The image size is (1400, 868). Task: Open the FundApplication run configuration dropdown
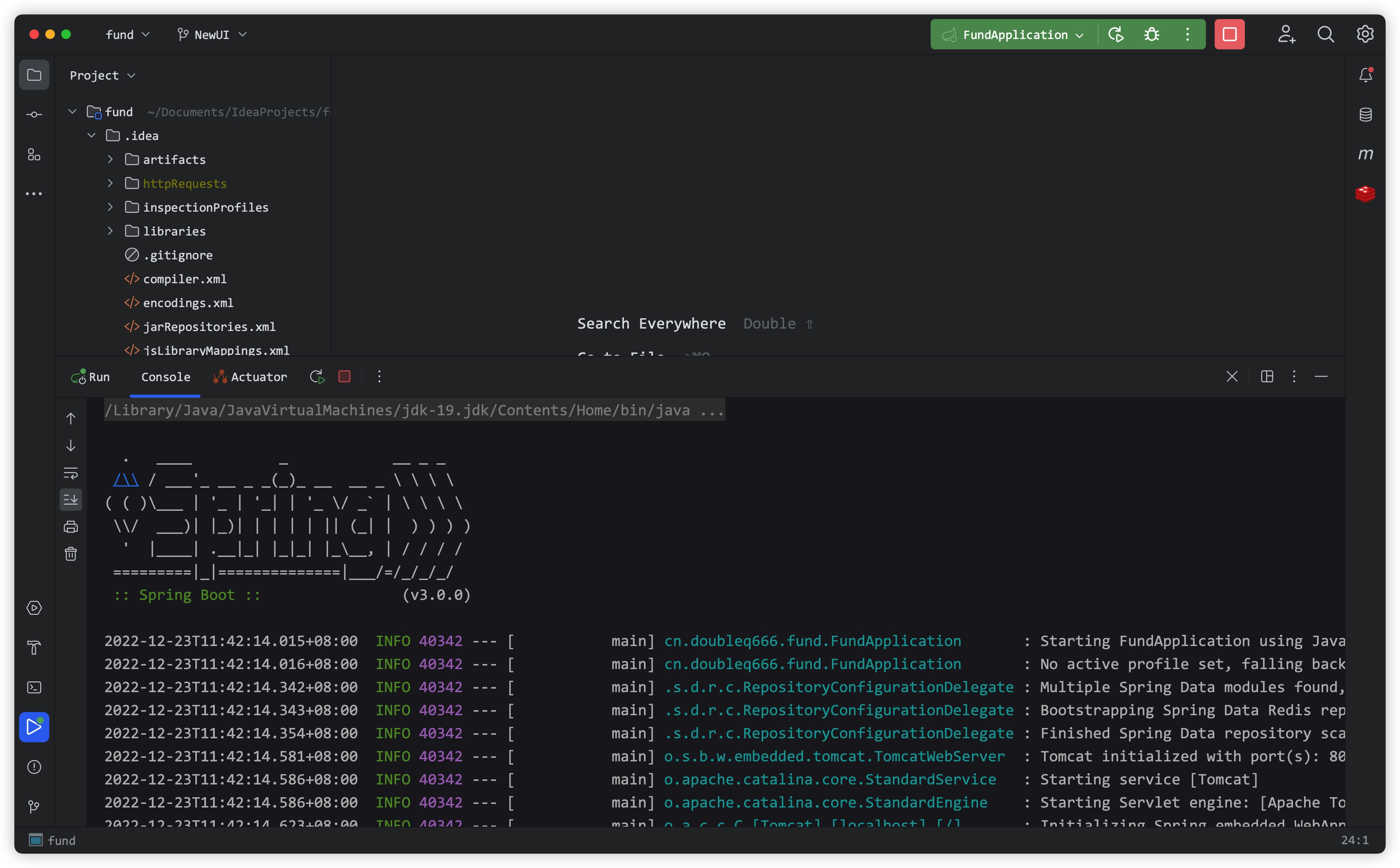[1014, 35]
